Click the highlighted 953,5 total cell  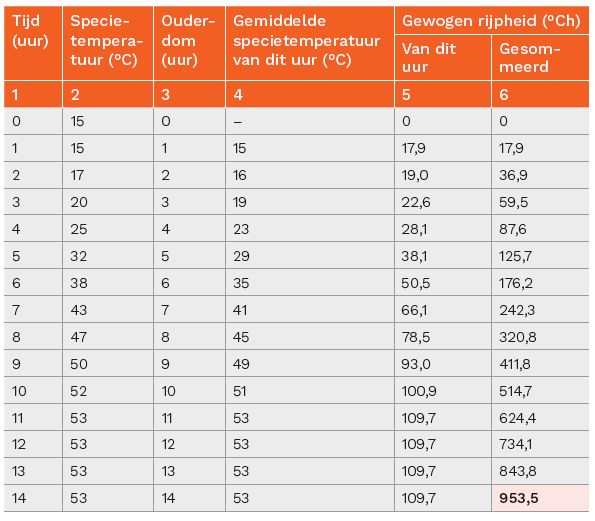tap(540, 498)
